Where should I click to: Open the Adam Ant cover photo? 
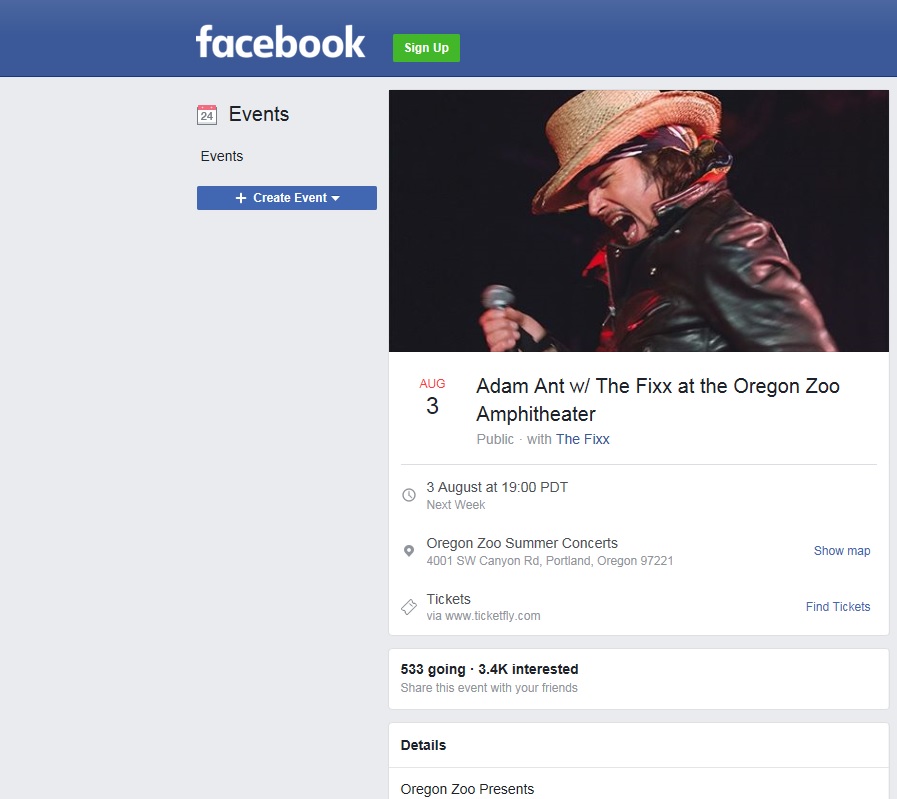coord(638,221)
